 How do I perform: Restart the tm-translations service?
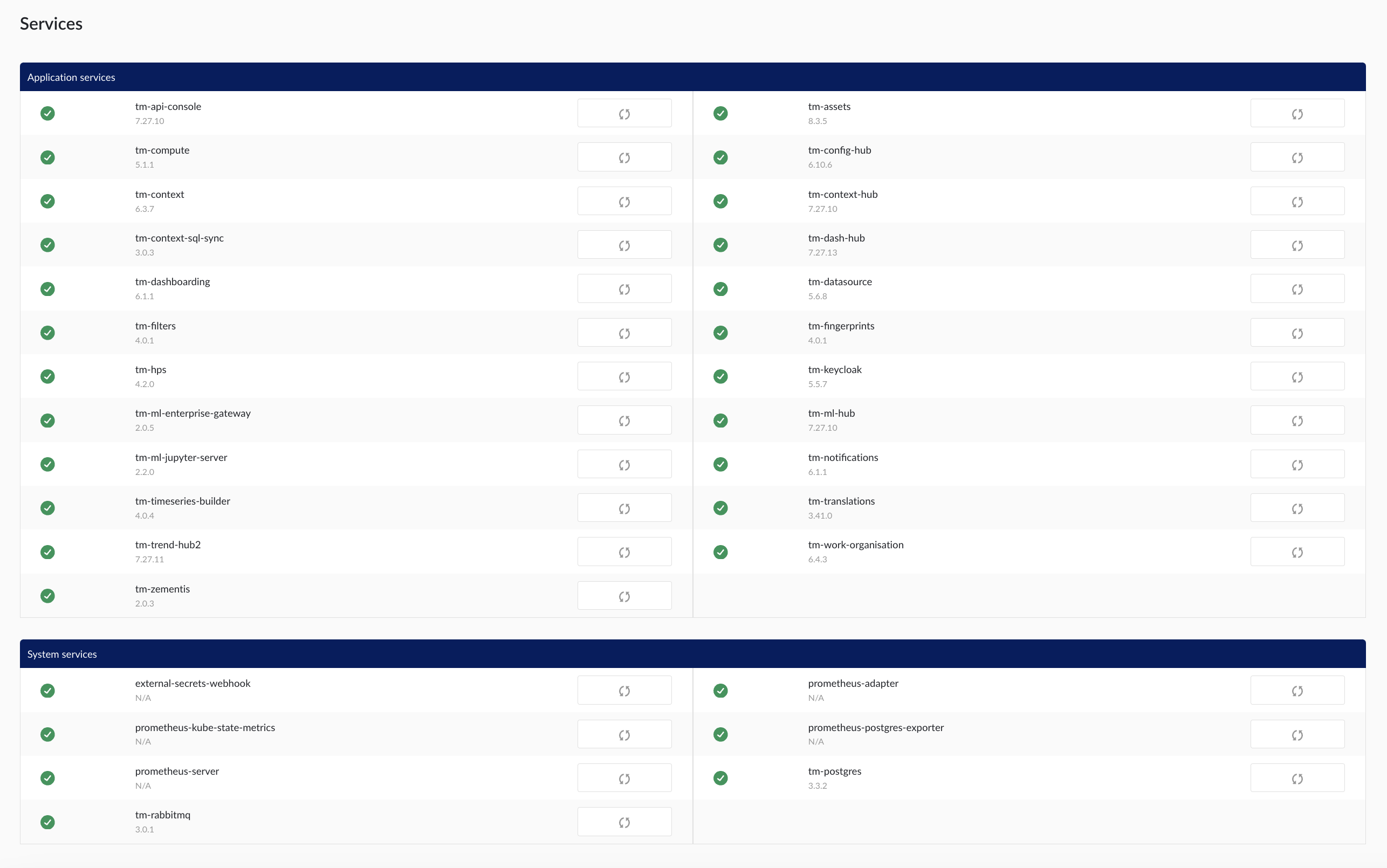[1297, 507]
